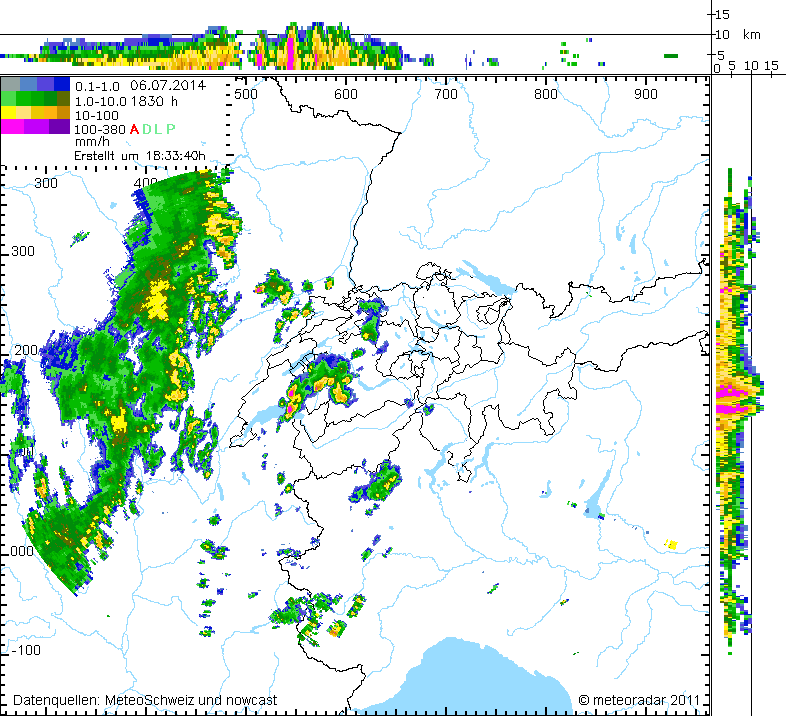Click the 'km' unit label
The image size is (786, 716).
tap(751, 35)
